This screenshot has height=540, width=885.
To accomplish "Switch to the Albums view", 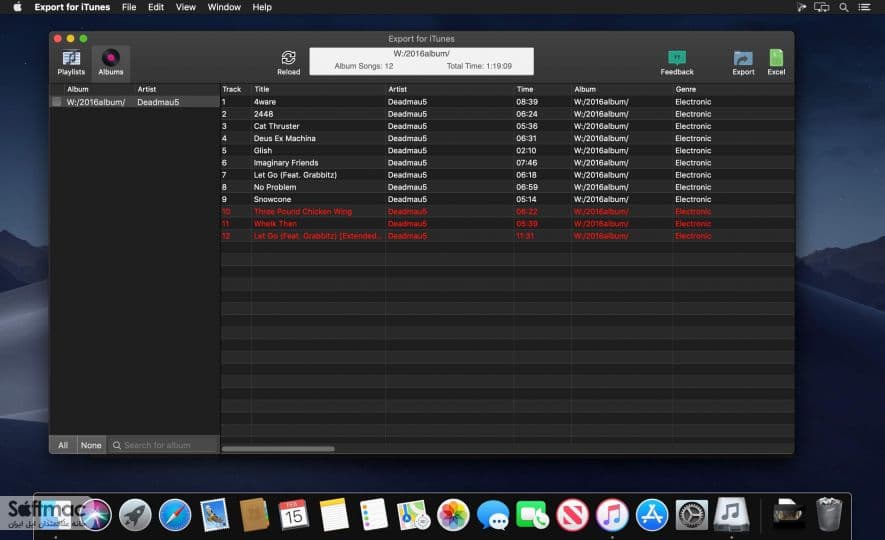I will click(x=111, y=63).
